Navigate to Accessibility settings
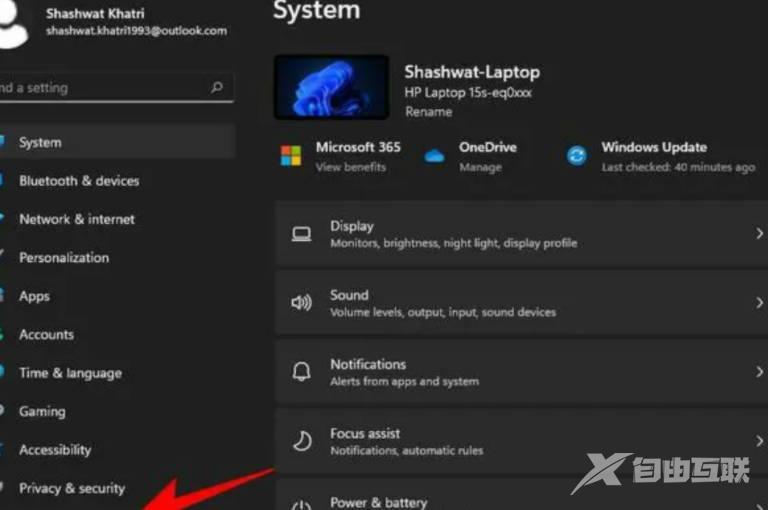 point(55,450)
